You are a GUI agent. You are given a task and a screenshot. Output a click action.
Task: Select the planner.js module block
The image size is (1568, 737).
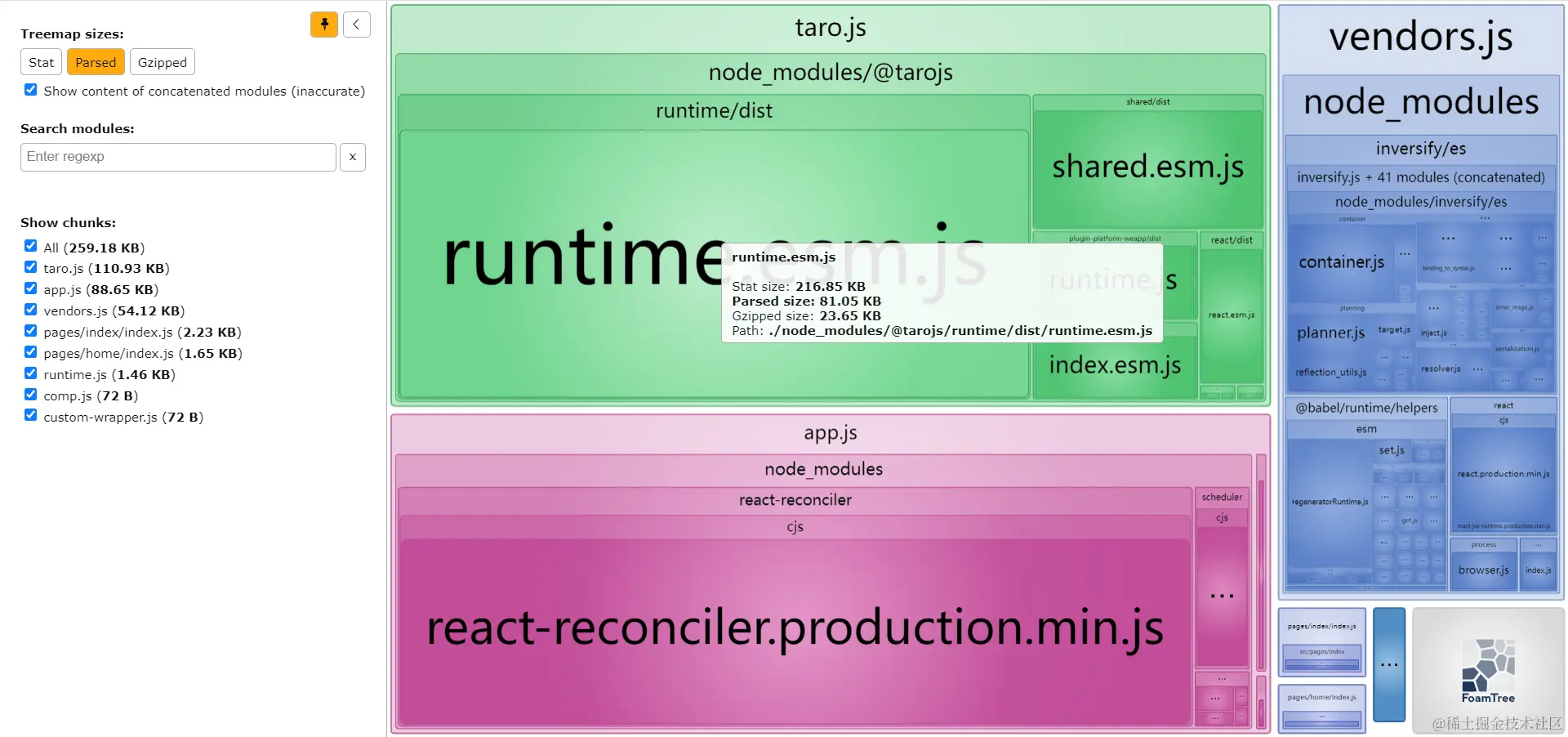tap(1330, 333)
